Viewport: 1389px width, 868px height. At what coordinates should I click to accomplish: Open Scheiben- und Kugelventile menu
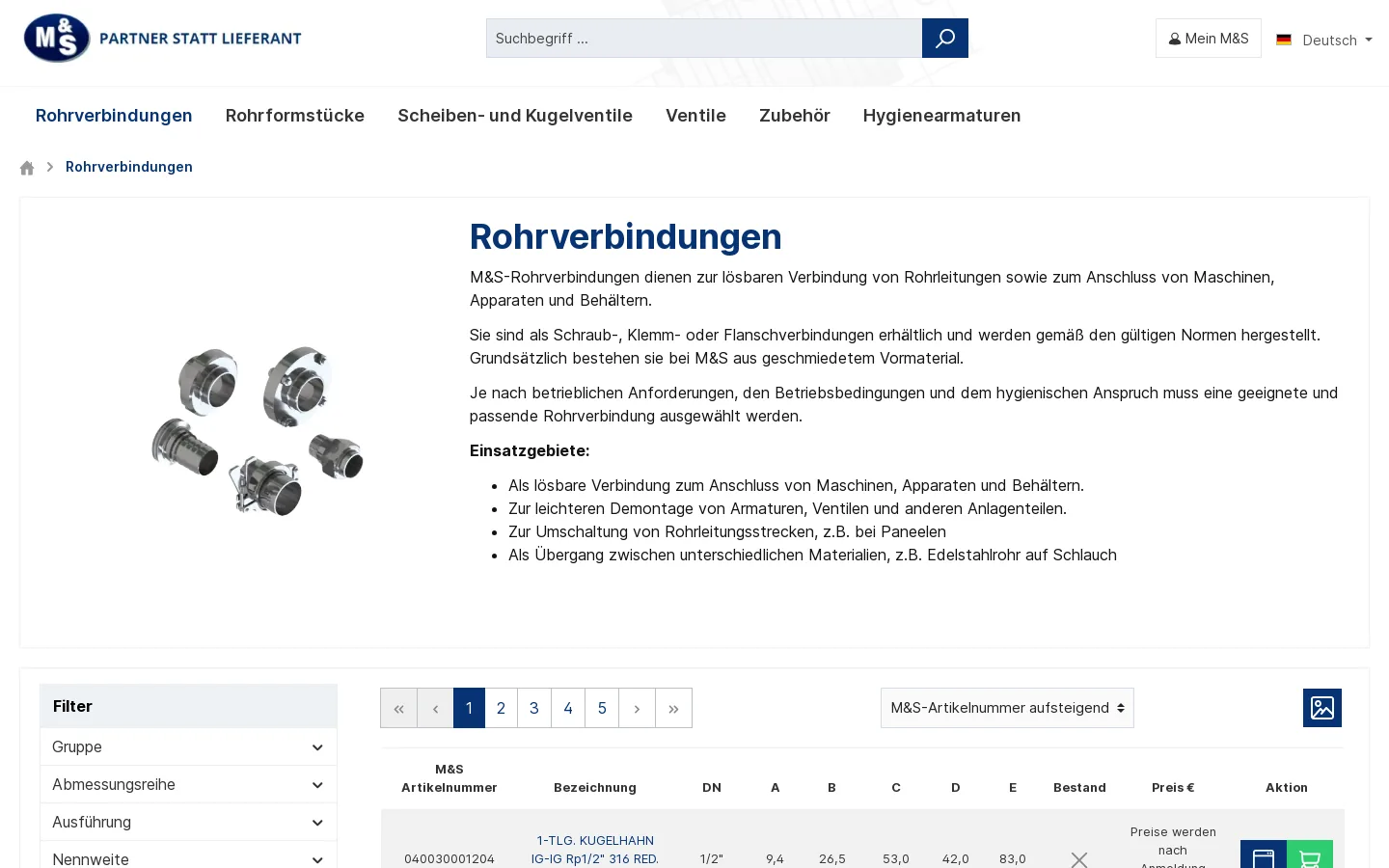click(515, 116)
